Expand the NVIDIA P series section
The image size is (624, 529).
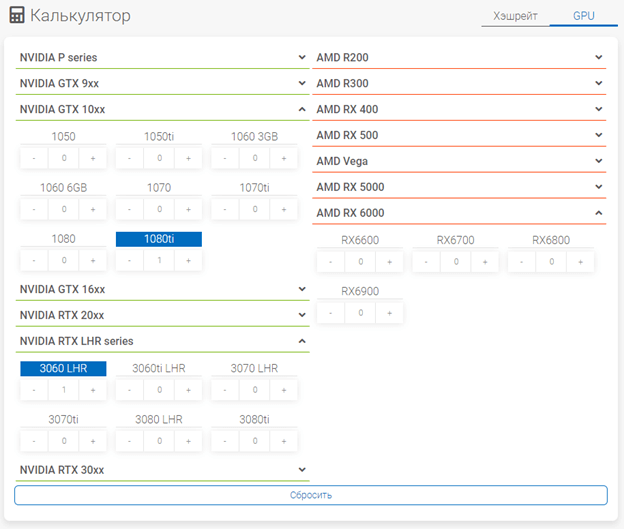[x=162, y=57]
